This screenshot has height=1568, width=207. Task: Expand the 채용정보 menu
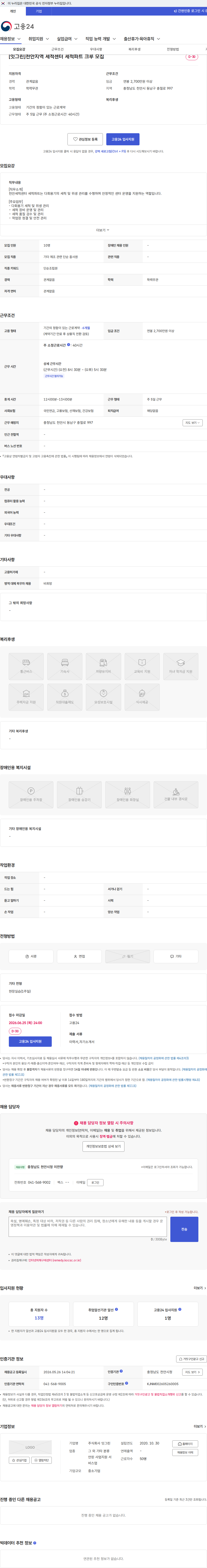pyautogui.click(x=10, y=39)
